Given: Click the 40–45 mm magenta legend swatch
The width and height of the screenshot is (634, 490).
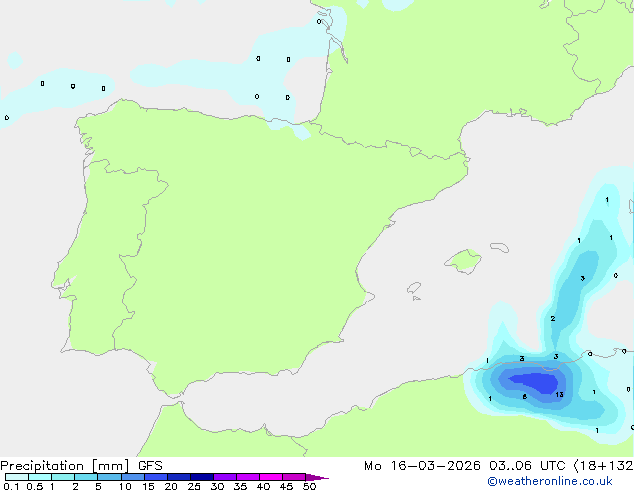Looking at the screenshot, I should 271,477.
